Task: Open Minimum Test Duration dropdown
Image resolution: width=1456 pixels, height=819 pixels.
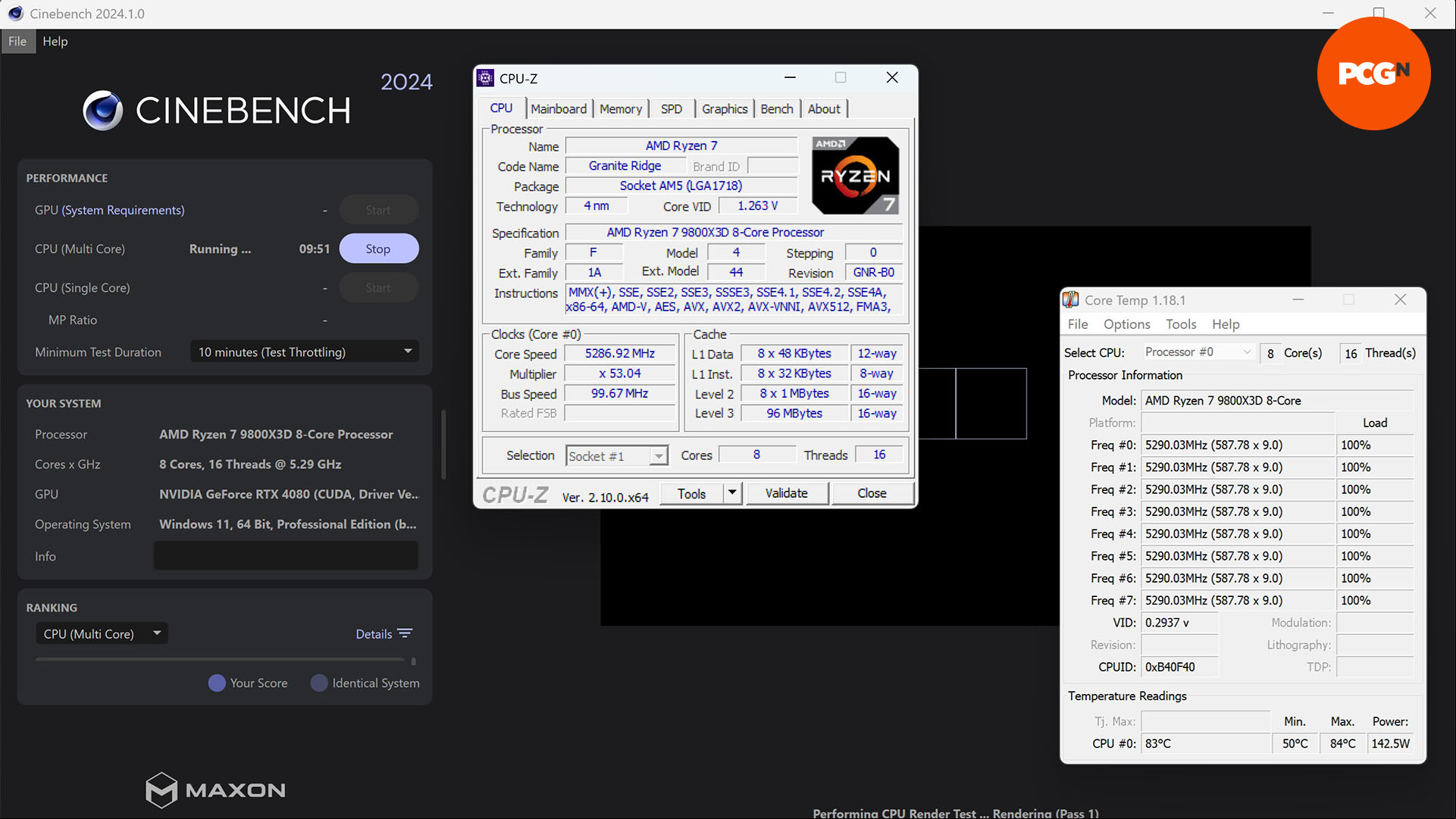Action: point(304,352)
